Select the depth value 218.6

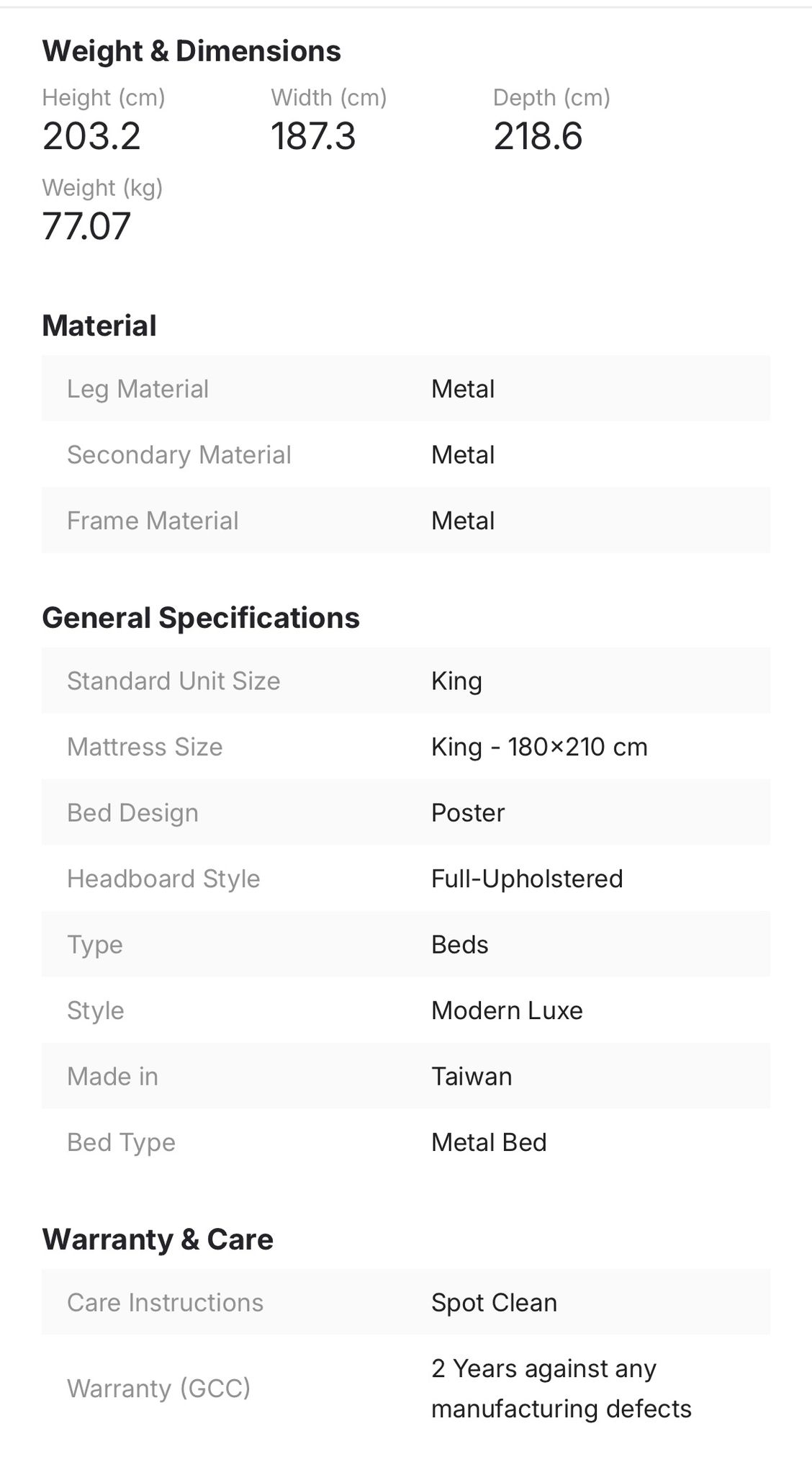tap(538, 136)
